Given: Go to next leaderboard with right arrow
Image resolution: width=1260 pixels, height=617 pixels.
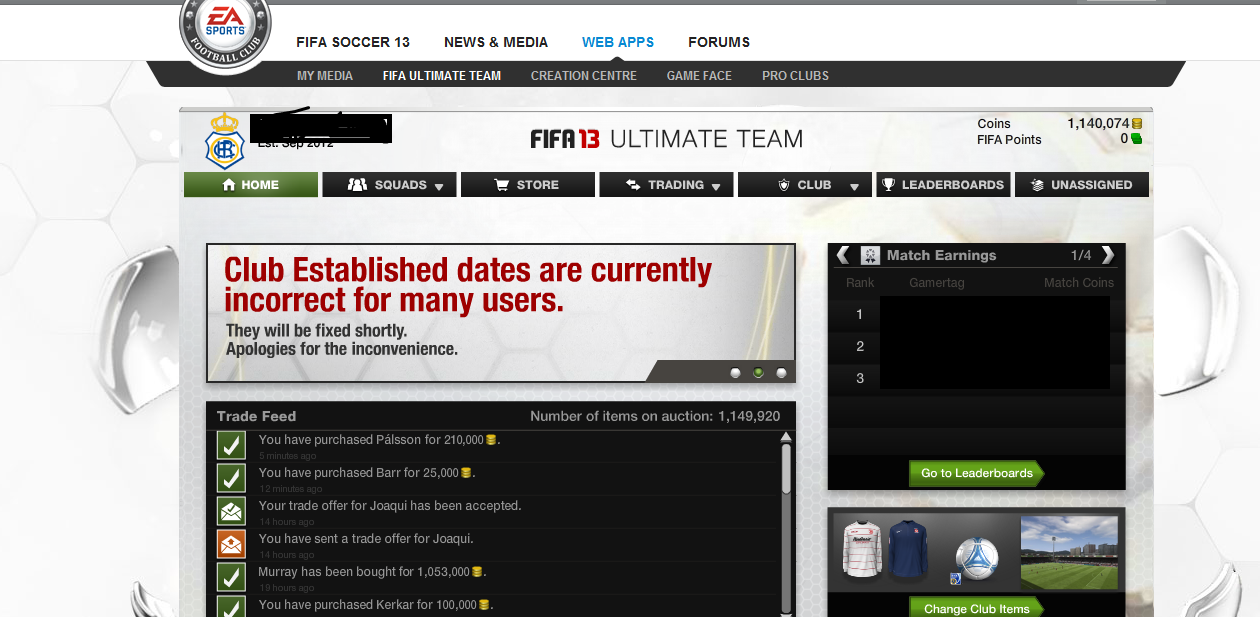Looking at the screenshot, I should coord(1107,255).
